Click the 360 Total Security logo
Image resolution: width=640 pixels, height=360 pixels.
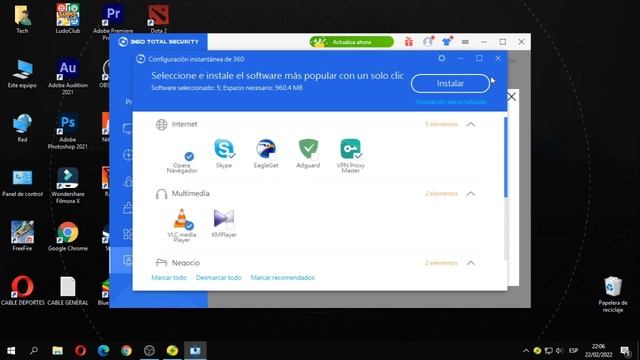[x=158, y=42]
